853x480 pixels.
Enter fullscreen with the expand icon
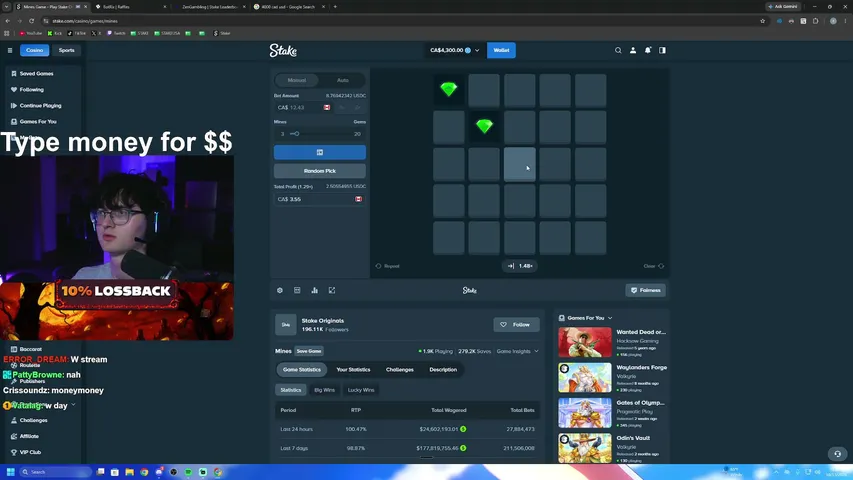coord(332,290)
